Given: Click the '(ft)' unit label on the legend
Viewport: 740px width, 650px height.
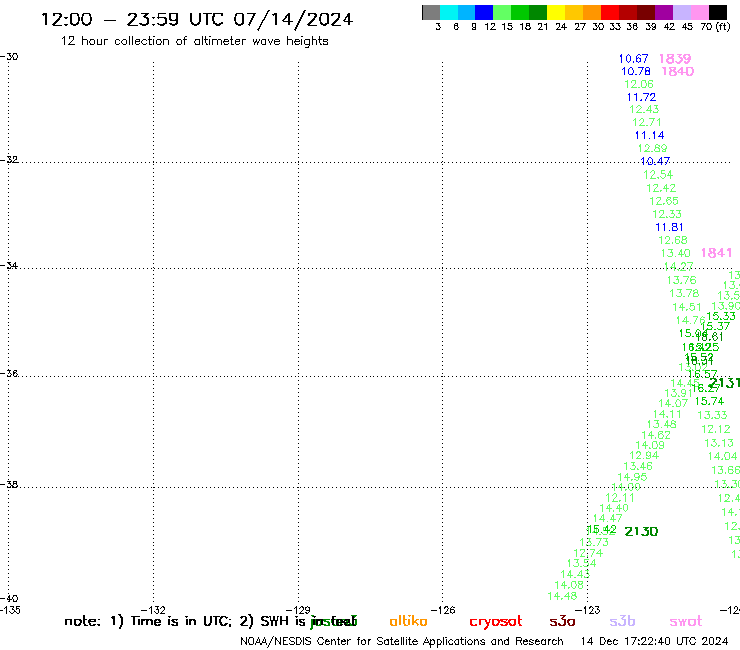Looking at the screenshot, I should (723, 27).
